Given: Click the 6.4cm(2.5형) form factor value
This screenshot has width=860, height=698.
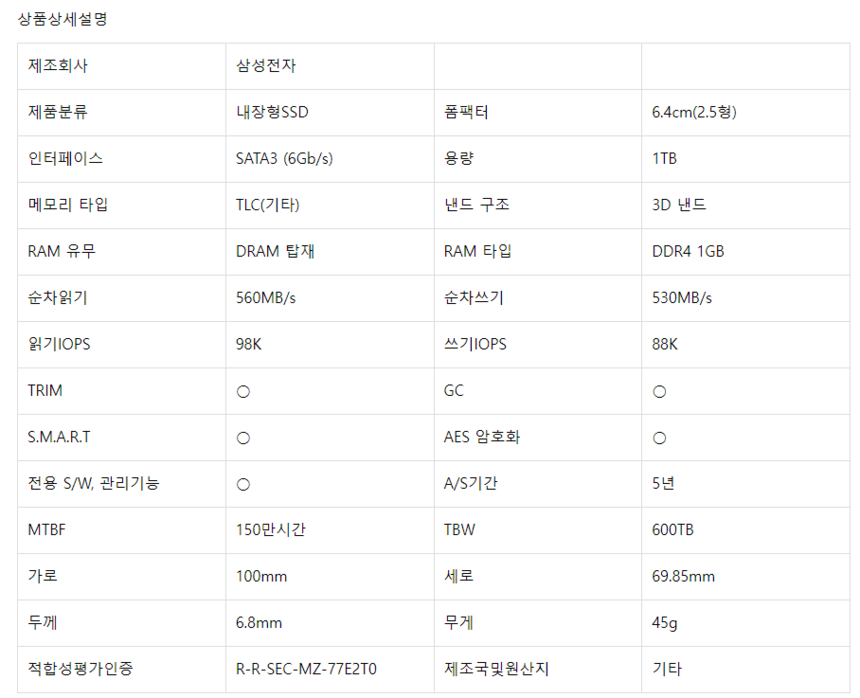Looking at the screenshot, I should point(694,112).
